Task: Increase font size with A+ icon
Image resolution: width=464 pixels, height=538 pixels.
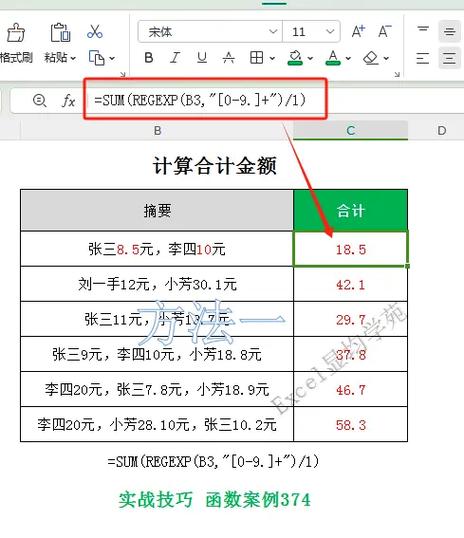Action: coord(358,32)
